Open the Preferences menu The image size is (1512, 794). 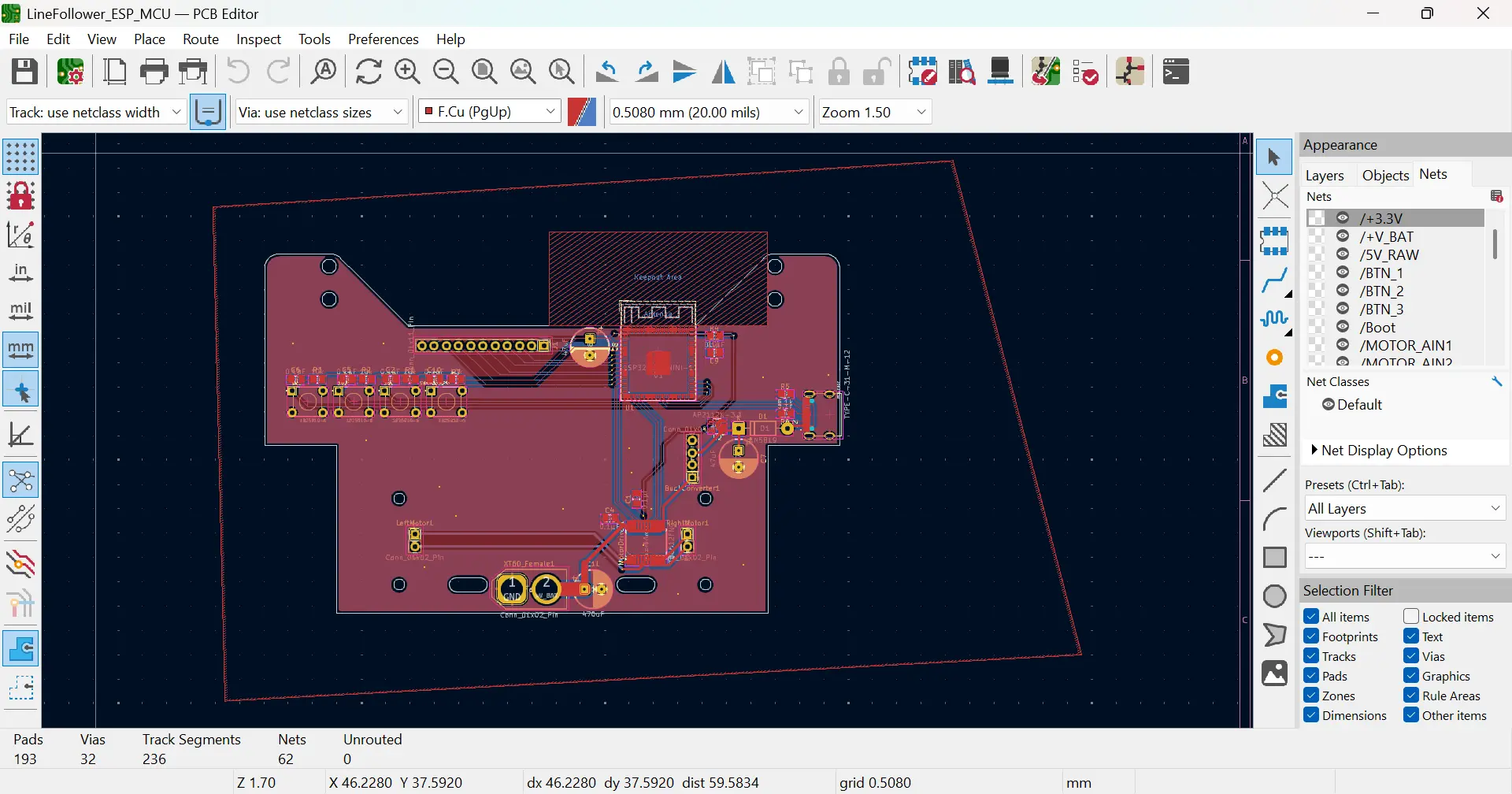pos(384,39)
